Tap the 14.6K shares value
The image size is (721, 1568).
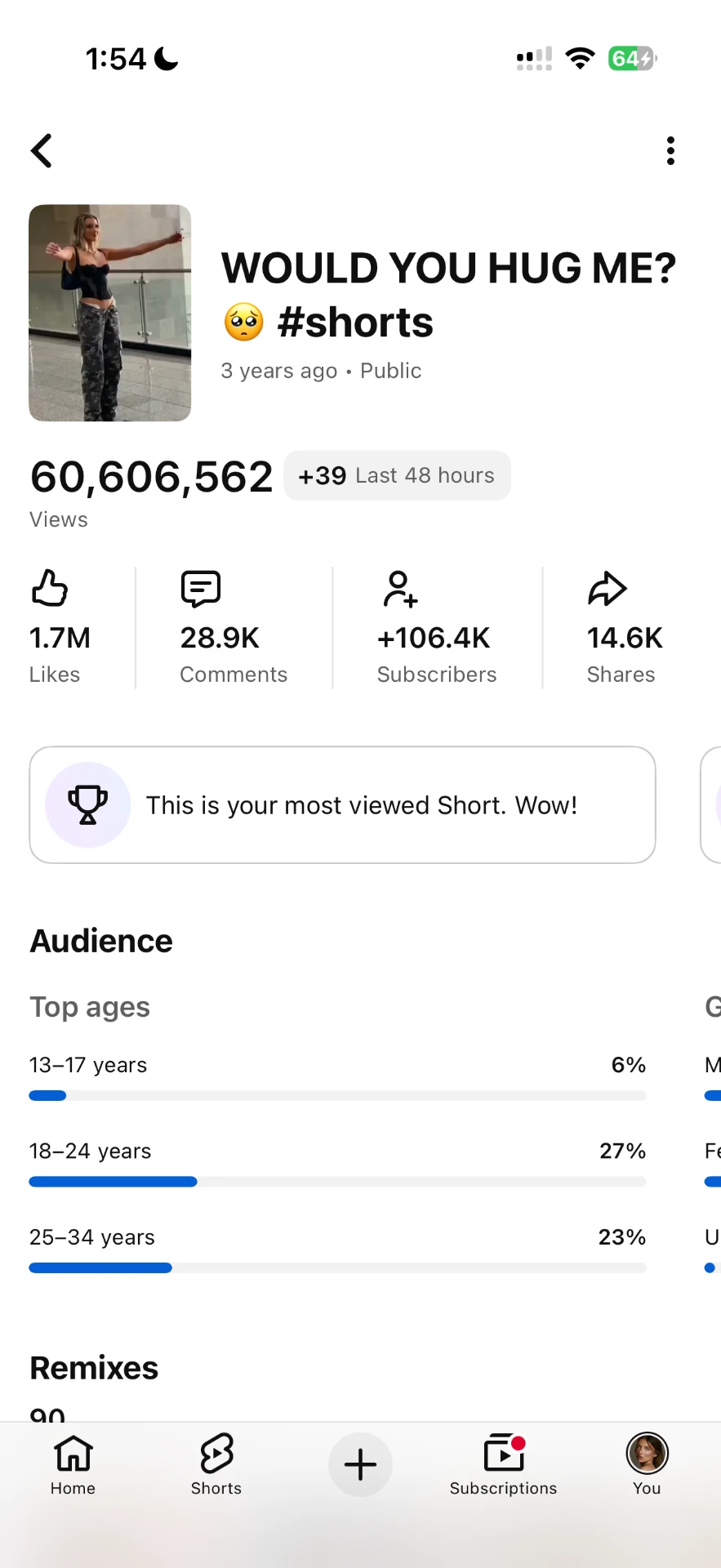click(625, 638)
